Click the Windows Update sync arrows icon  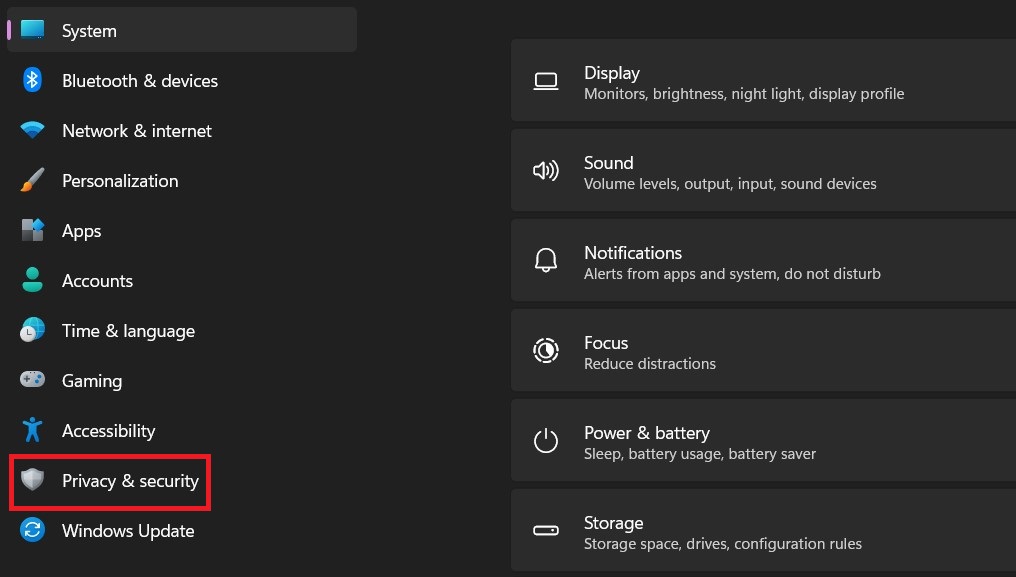[x=33, y=531]
